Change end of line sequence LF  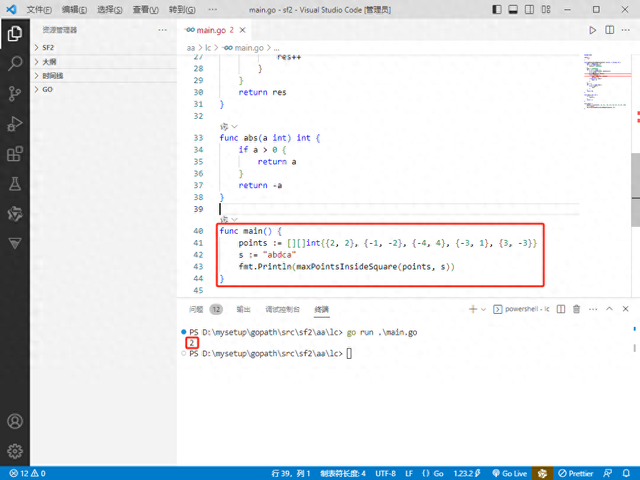click(x=409, y=473)
